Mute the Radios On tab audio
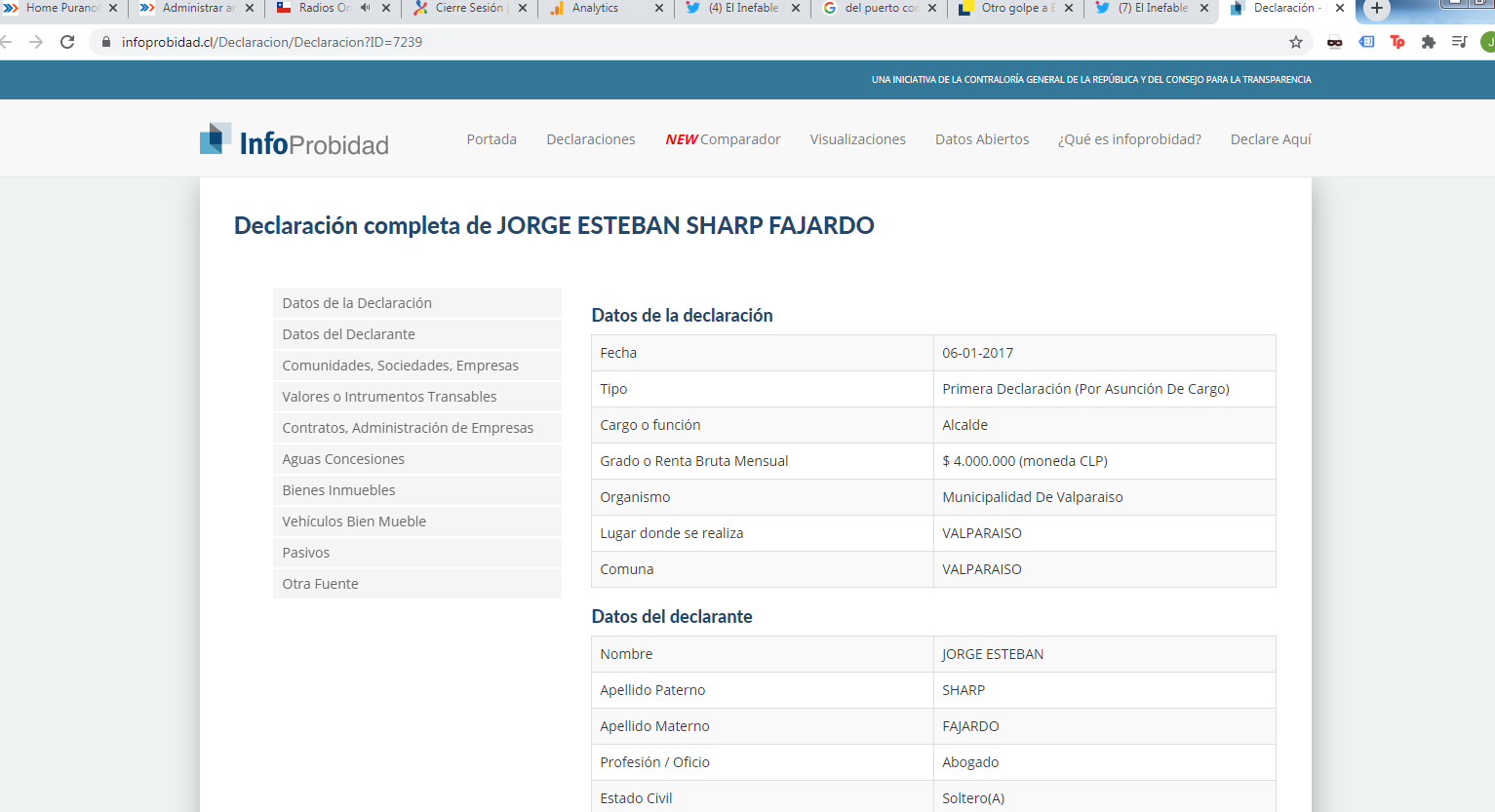1495x812 pixels. coord(366,8)
